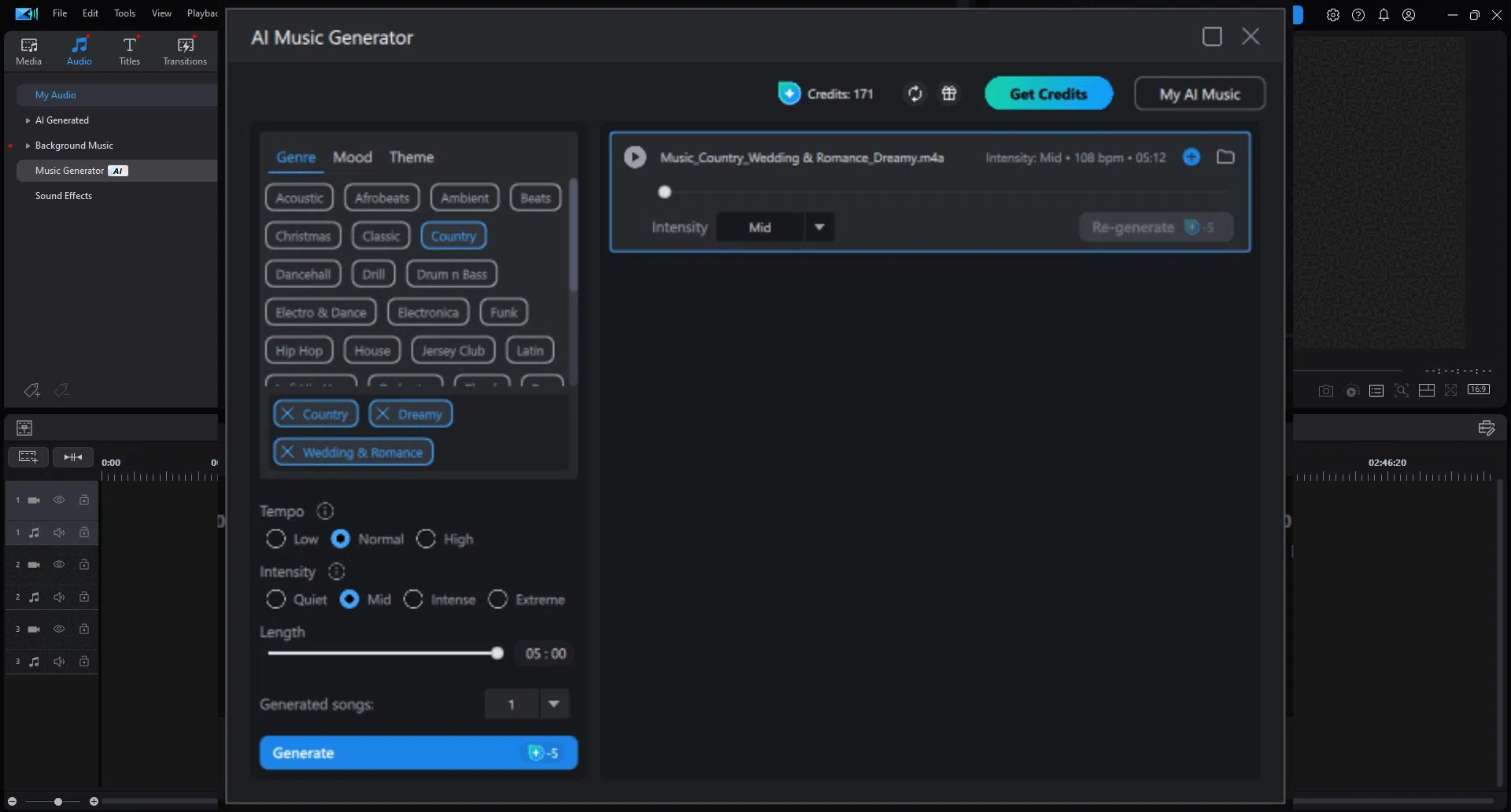Open the Intensity dropdown showing Mid
Viewport: 1511px width, 812px height.
point(819,227)
